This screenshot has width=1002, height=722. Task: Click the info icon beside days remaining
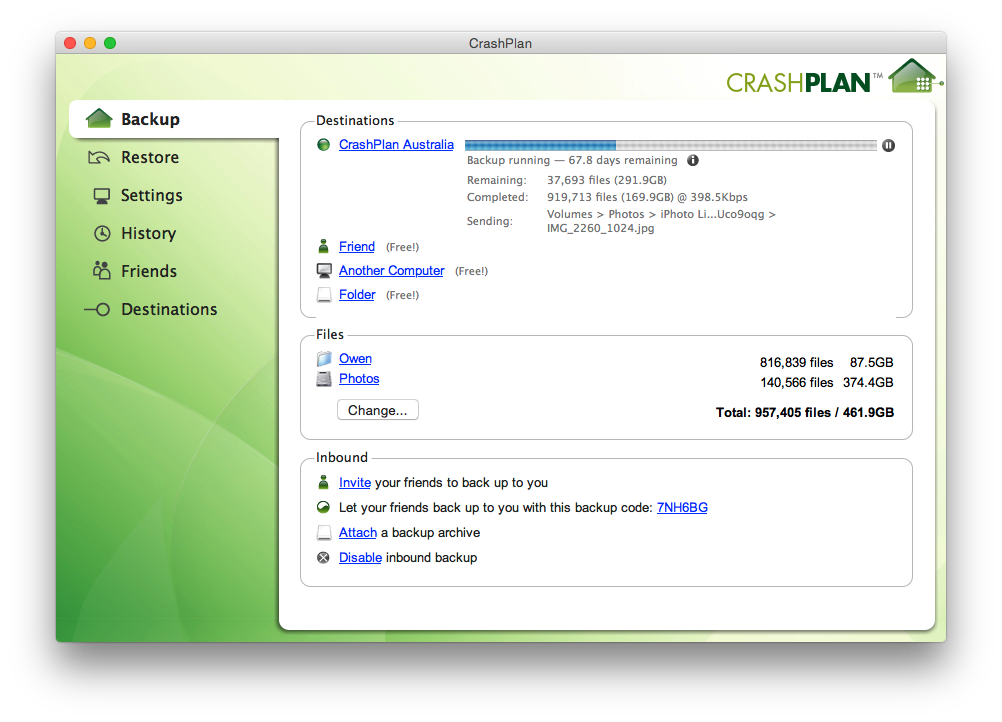[x=693, y=160]
